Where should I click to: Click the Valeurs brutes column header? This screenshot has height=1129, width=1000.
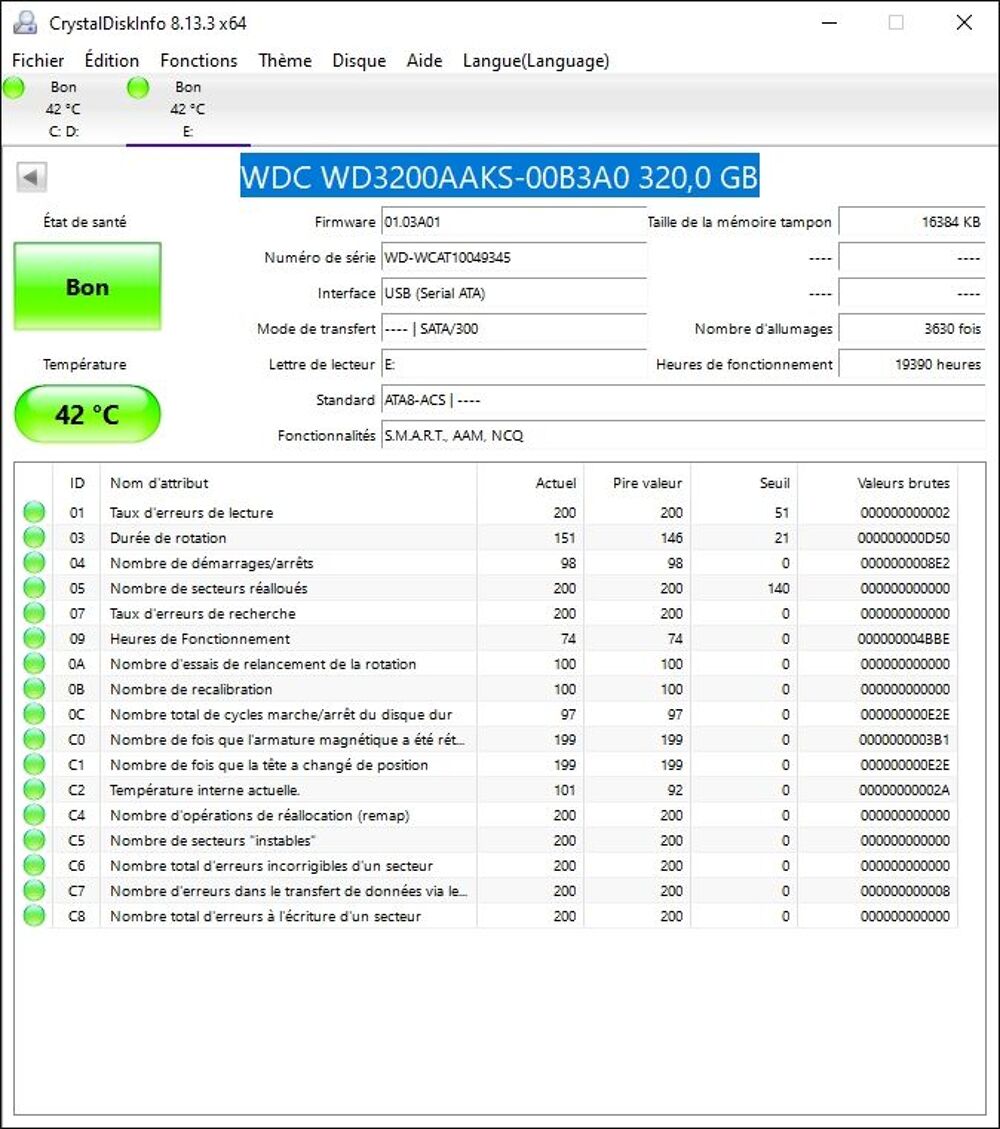pos(878,482)
